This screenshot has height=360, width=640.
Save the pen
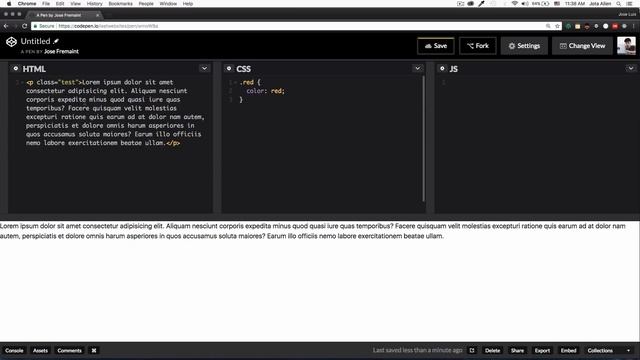click(x=436, y=46)
